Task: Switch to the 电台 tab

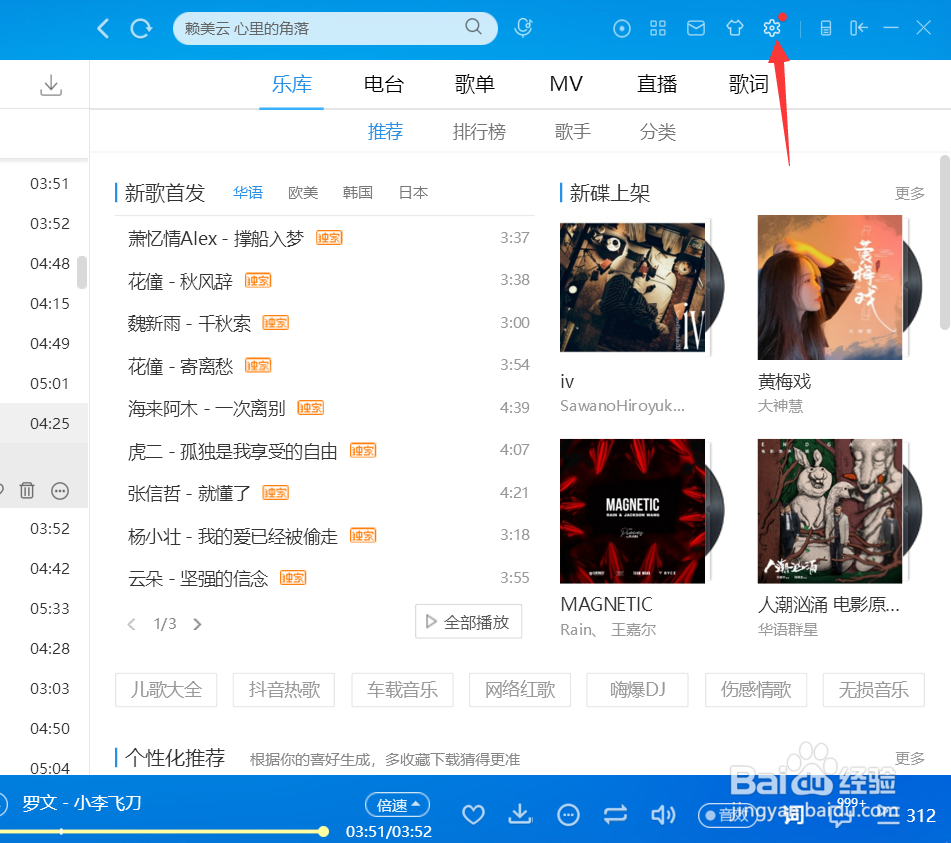Action: point(383,84)
